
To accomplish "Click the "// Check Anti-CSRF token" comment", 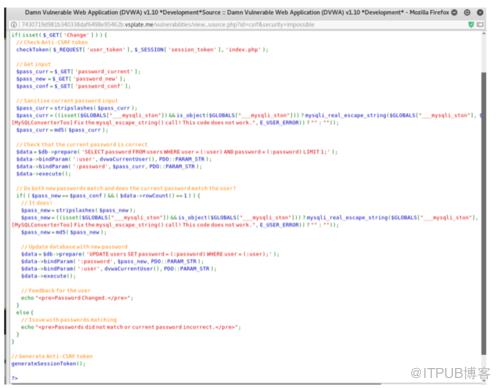I will [52, 42].
